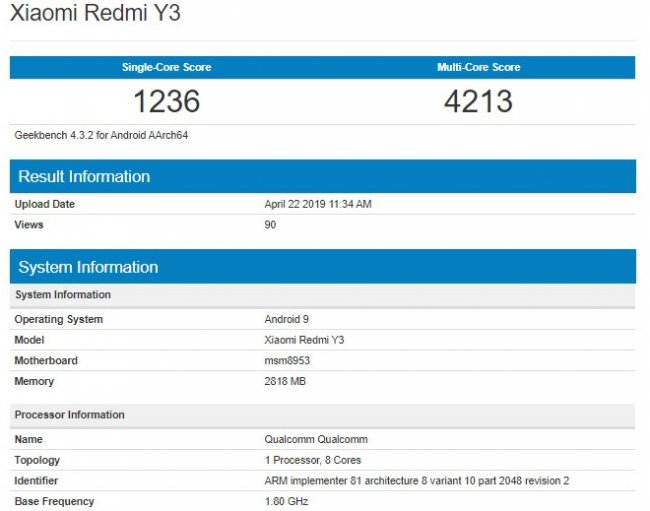Select the Multi-Core Score header
The image size is (650, 511).
(x=478, y=67)
